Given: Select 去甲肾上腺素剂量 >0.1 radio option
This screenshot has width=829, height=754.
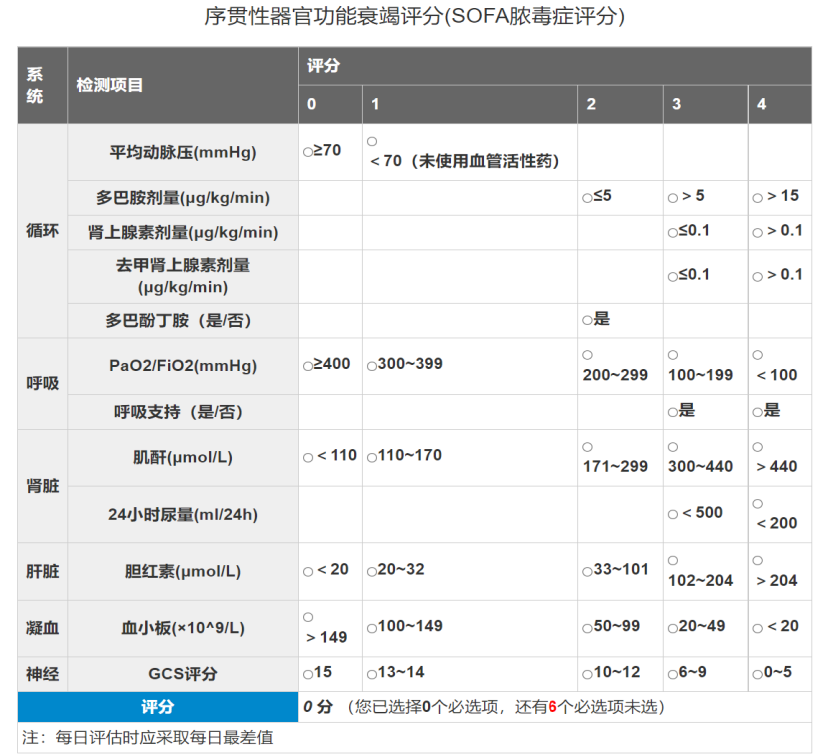Looking at the screenshot, I should (758, 277).
